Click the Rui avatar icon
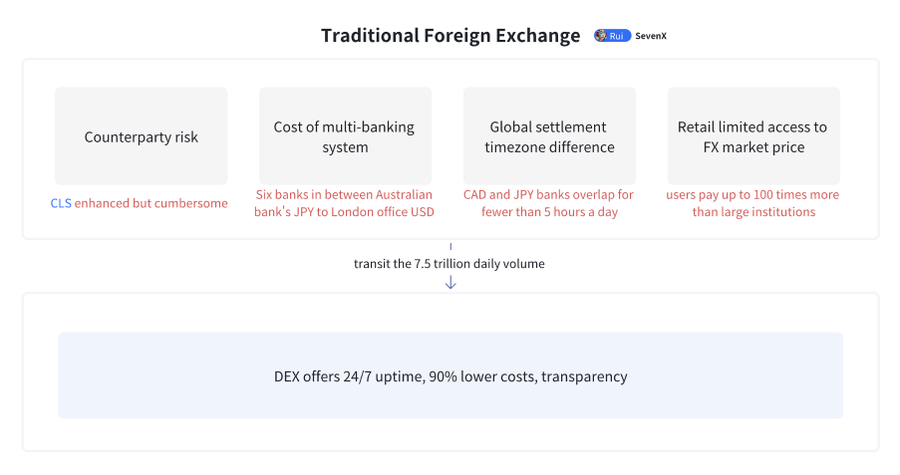900x475 pixels. click(600, 36)
